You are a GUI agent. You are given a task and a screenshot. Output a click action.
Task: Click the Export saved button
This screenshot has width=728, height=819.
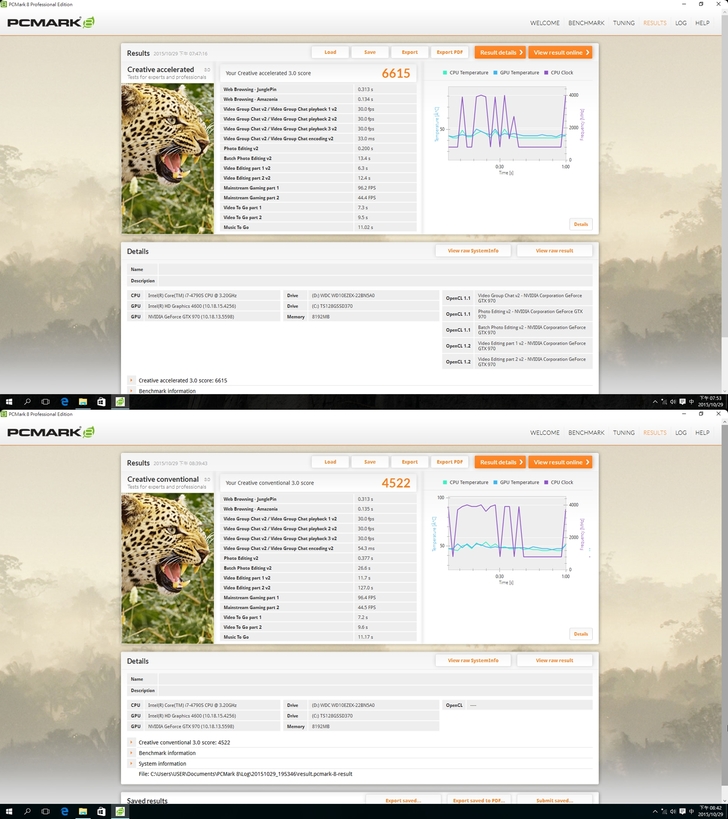[x=393, y=800]
